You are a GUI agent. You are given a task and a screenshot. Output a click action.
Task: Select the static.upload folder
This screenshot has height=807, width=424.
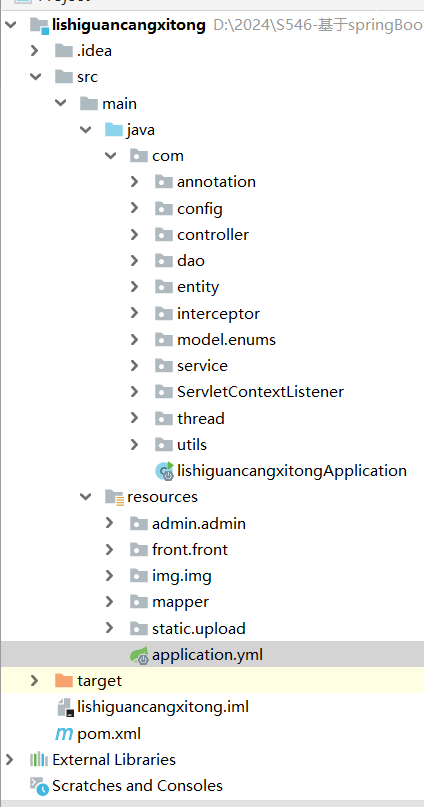pos(198,628)
